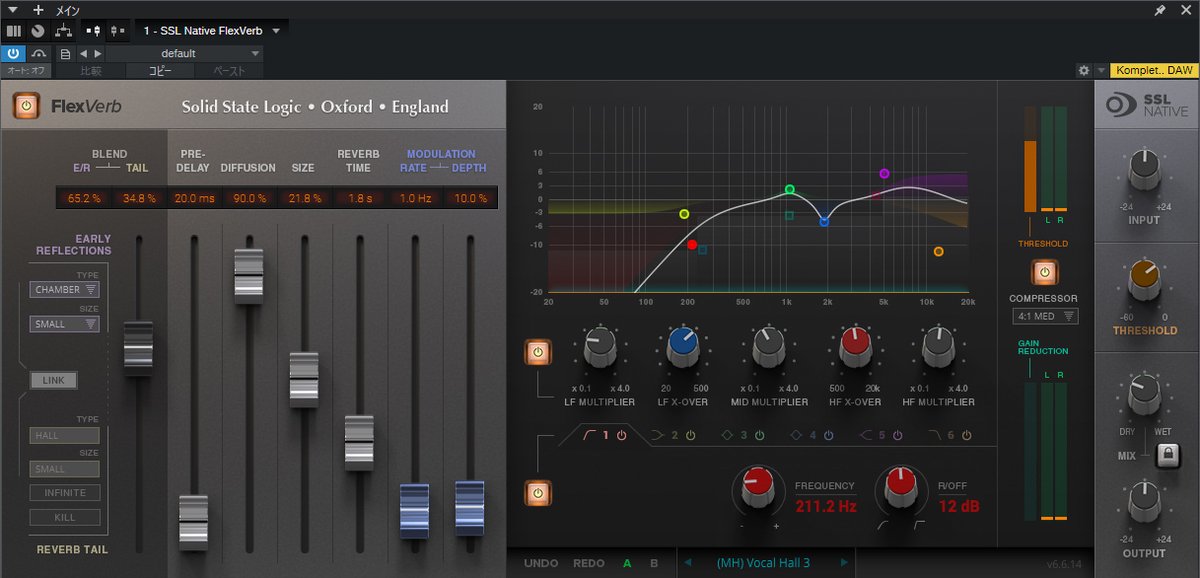Click the red FREQUENCY knob
The image size is (1200, 578).
[x=758, y=489]
